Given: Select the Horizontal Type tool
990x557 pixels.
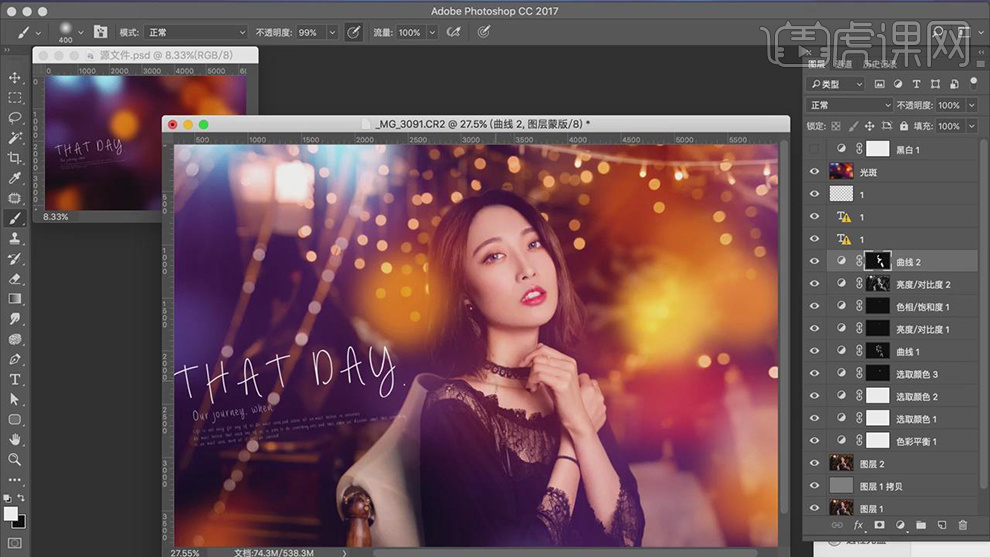Looking at the screenshot, I should point(15,379).
